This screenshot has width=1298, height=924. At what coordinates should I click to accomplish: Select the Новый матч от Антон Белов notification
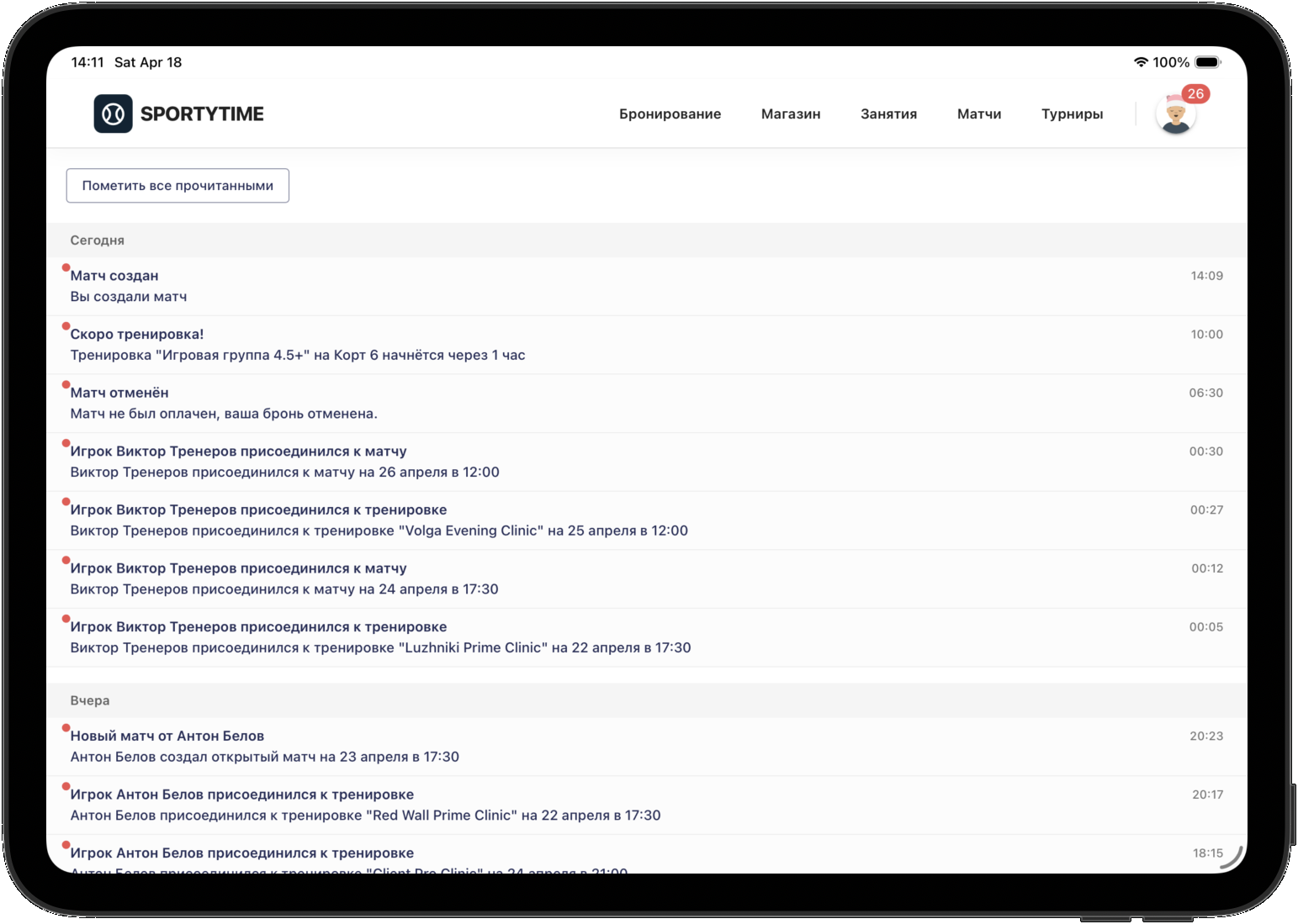click(589, 747)
